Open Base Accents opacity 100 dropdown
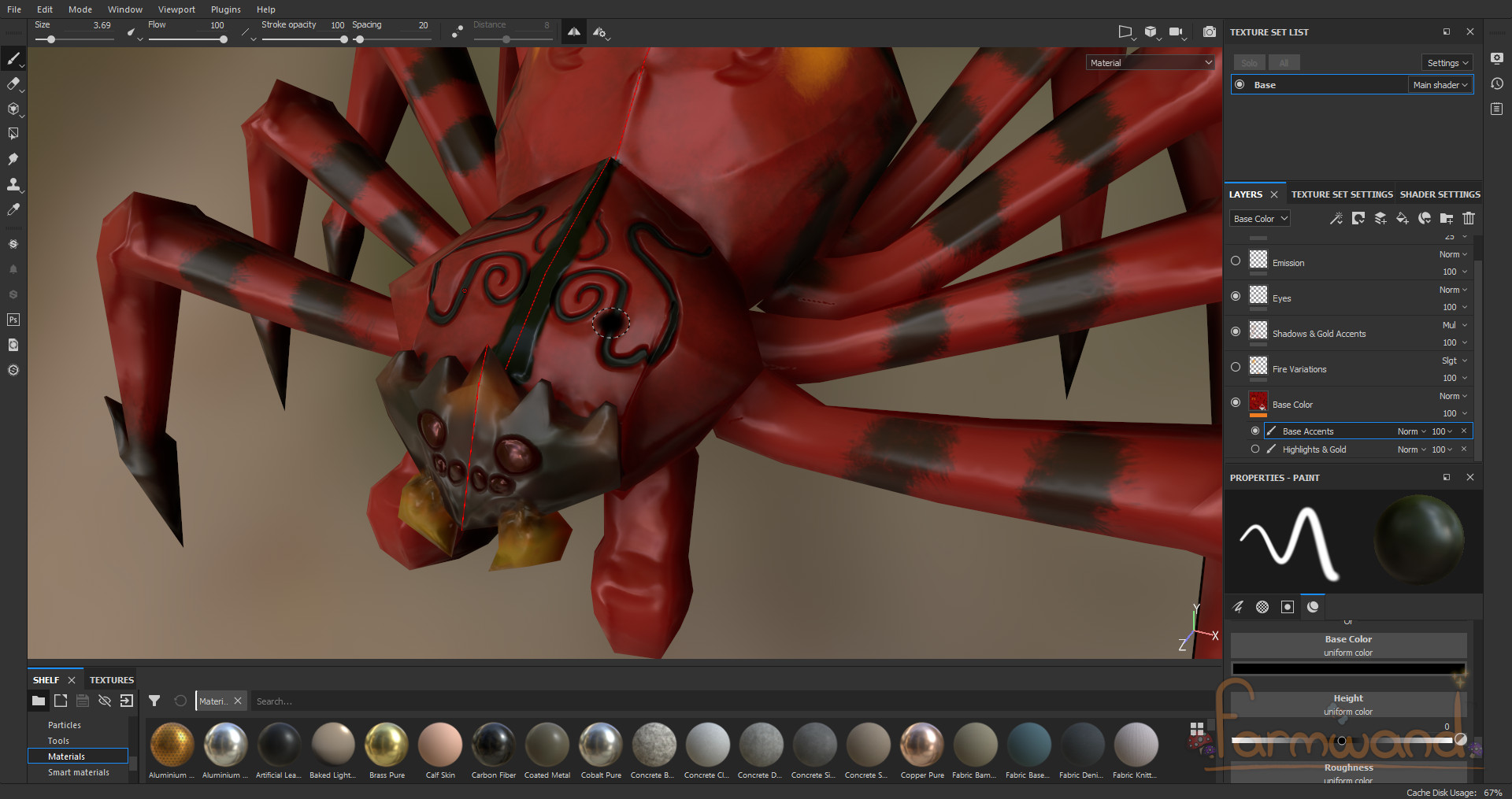 coord(1442,431)
